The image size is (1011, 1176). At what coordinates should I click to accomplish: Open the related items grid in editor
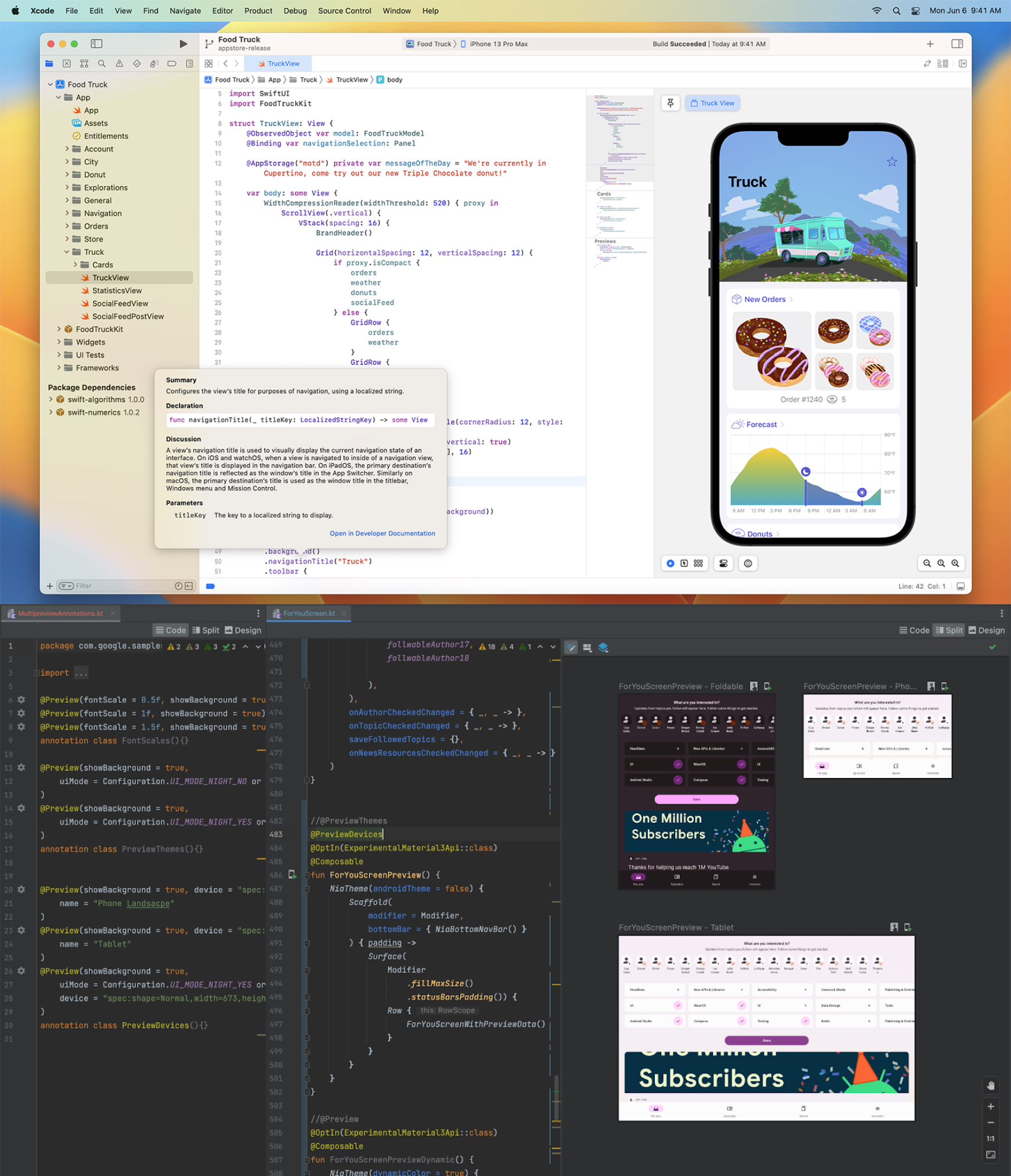pyautogui.click(x=209, y=64)
